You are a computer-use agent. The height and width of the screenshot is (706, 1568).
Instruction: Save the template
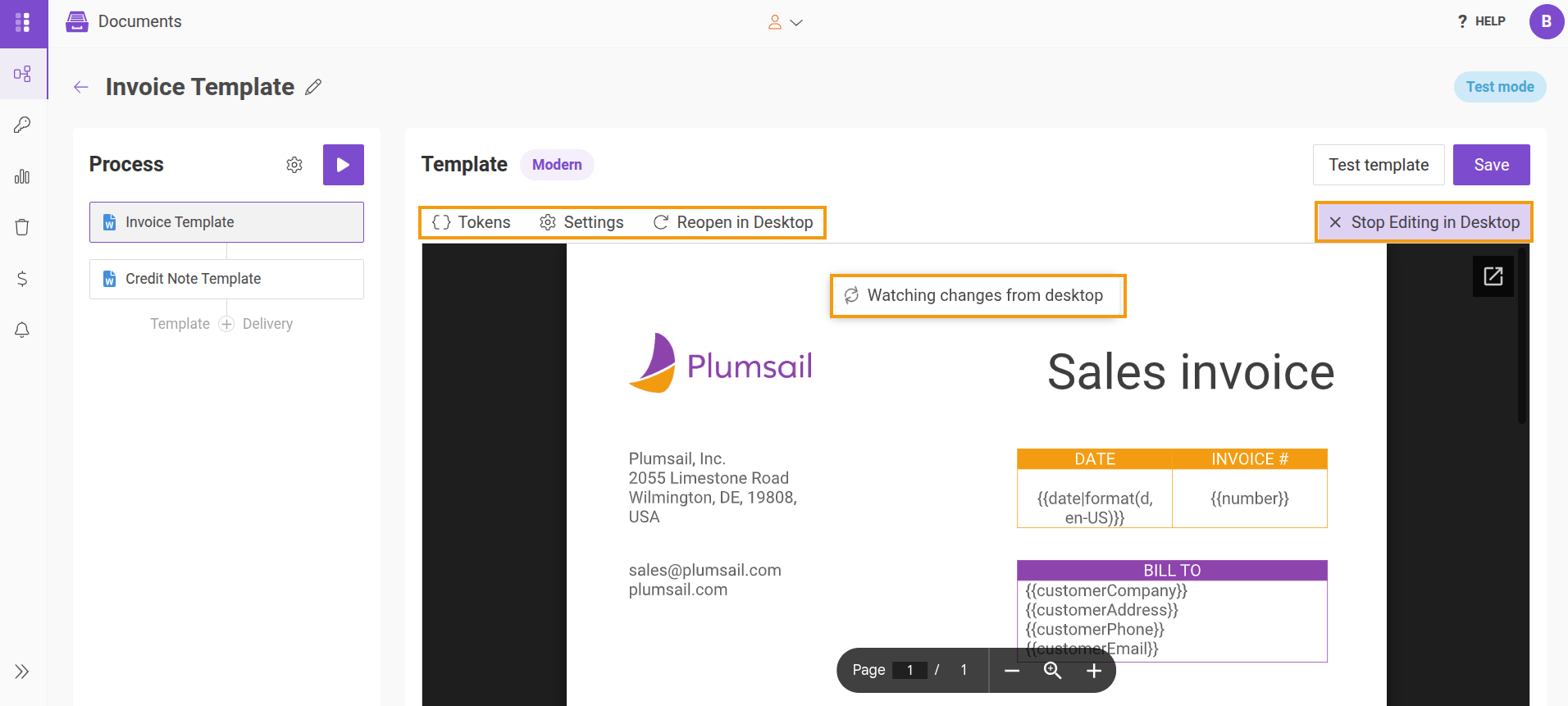pos(1492,165)
